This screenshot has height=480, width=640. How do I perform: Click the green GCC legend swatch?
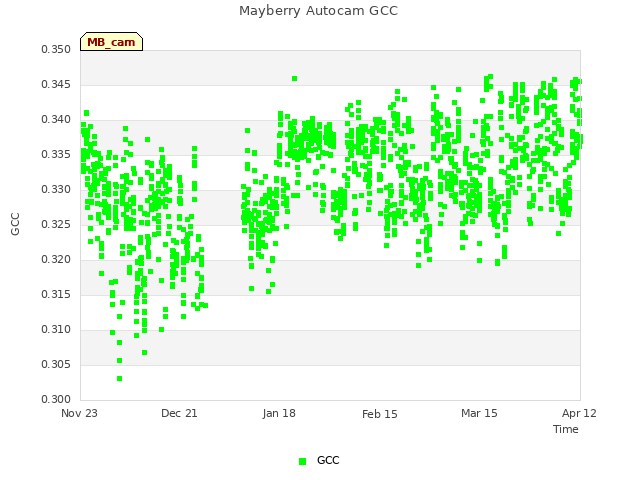302,461
